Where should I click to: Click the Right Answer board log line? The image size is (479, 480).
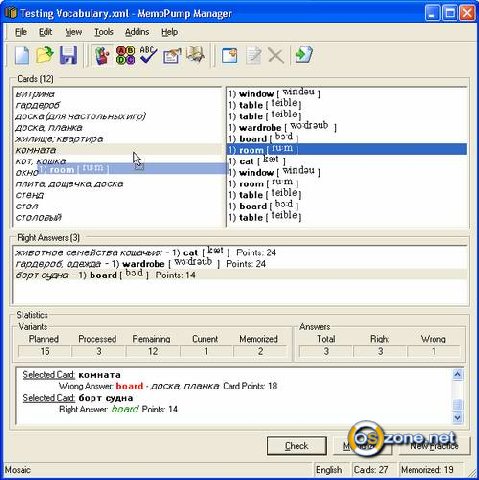pos(118,409)
